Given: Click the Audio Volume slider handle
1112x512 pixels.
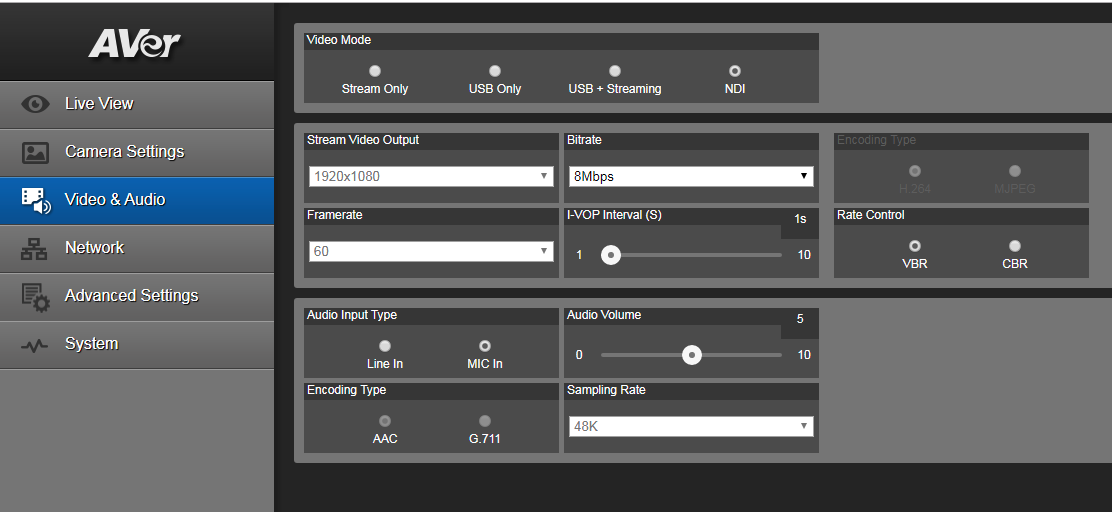Looking at the screenshot, I should (x=691, y=355).
